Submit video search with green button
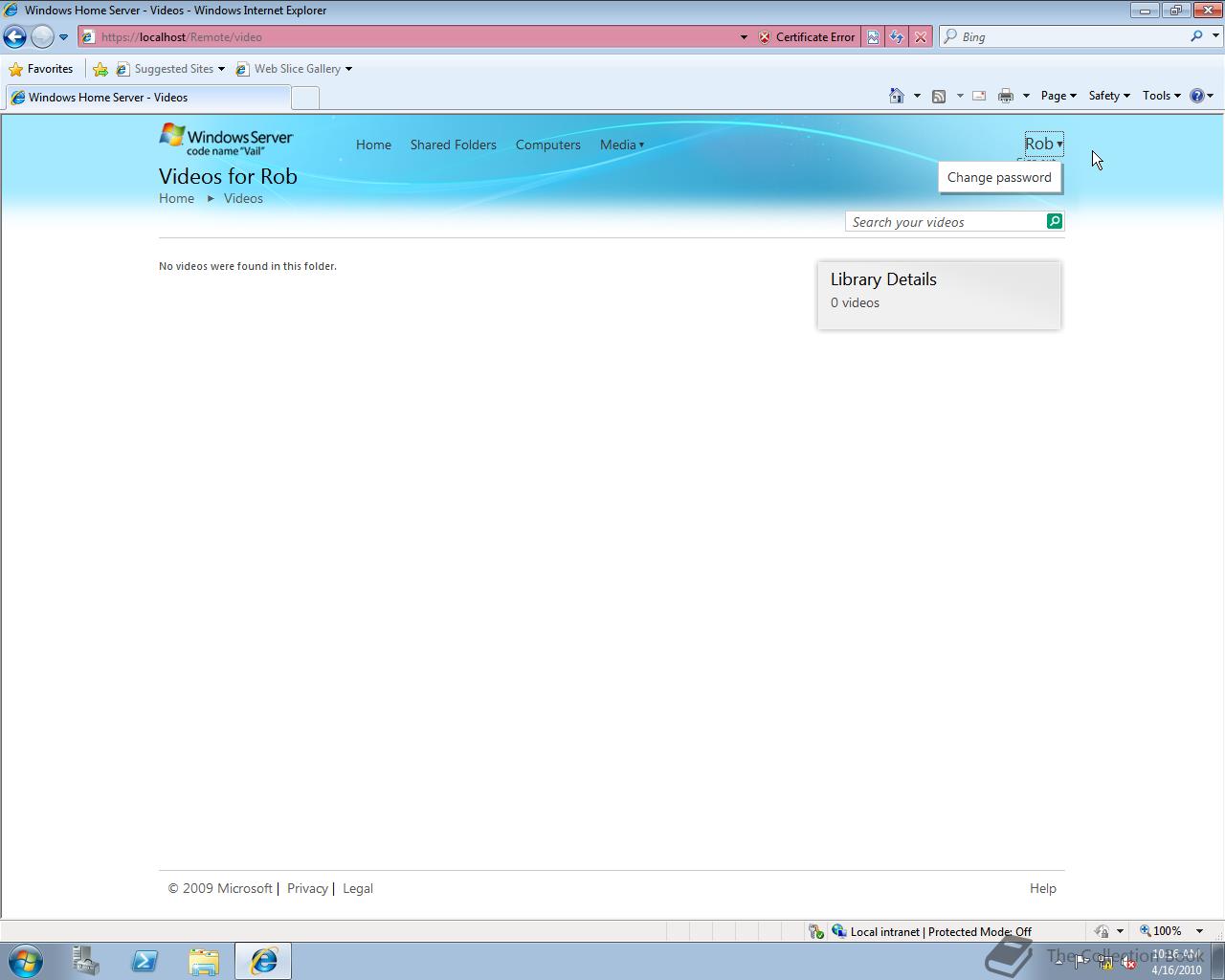Viewport: 1225px width, 980px height. click(1055, 221)
